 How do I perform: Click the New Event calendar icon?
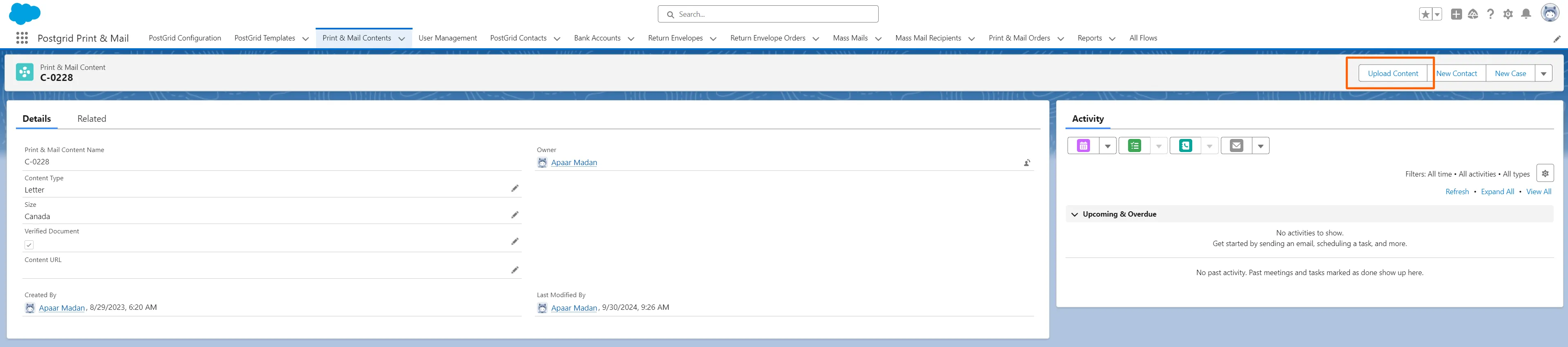coord(1083,146)
